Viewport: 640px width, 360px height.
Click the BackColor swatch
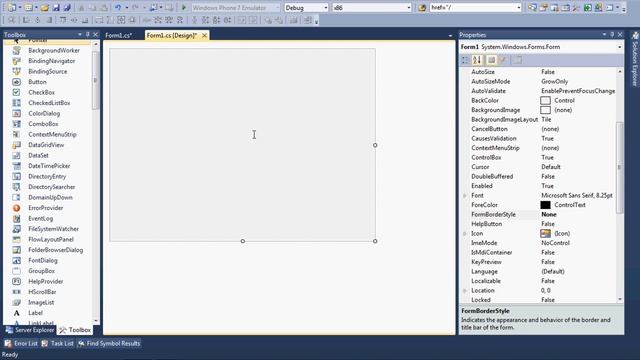pyautogui.click(x=545, y=100)
